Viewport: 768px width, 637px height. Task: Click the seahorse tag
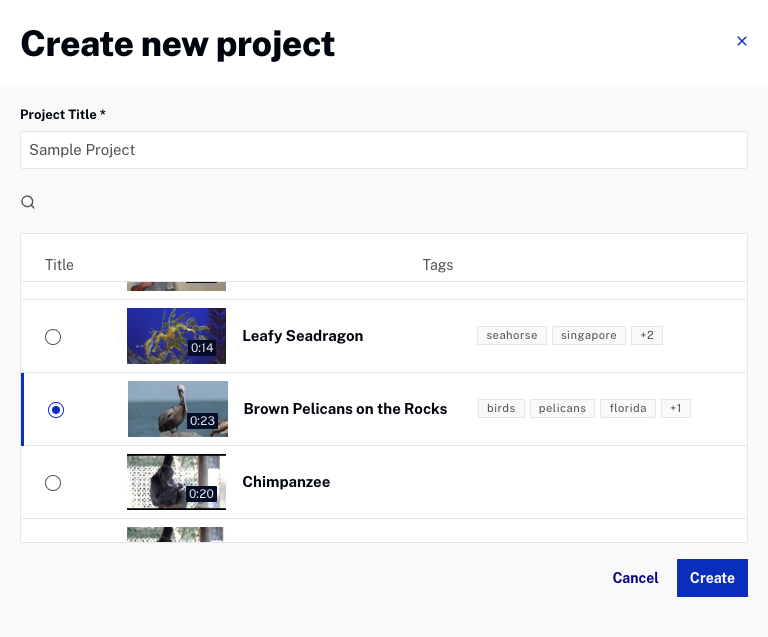point(511,336)
